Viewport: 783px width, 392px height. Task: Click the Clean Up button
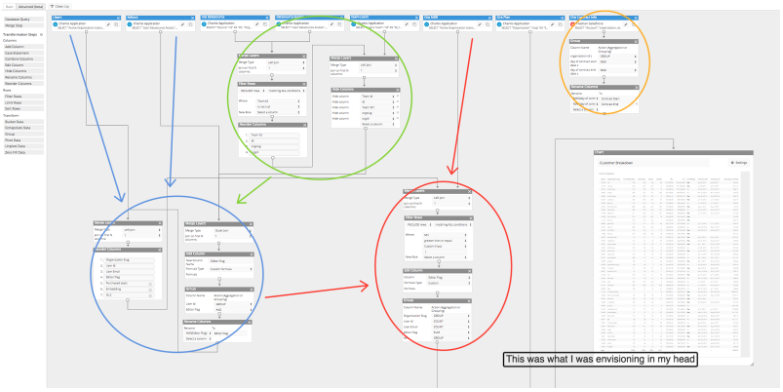[60, 6]
